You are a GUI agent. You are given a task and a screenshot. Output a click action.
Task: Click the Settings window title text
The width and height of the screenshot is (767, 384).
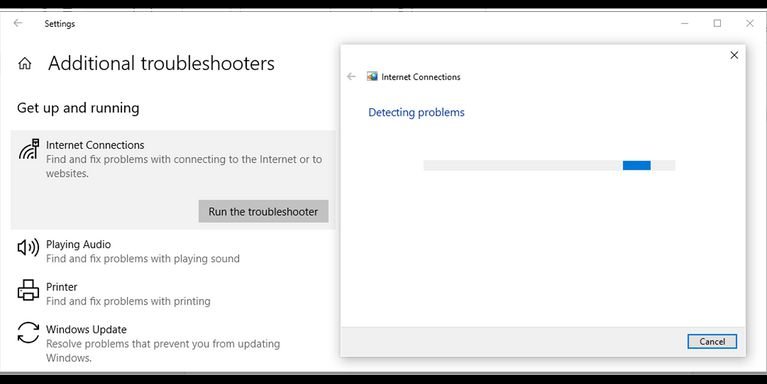pyautogui.click(x=60, y=23)
